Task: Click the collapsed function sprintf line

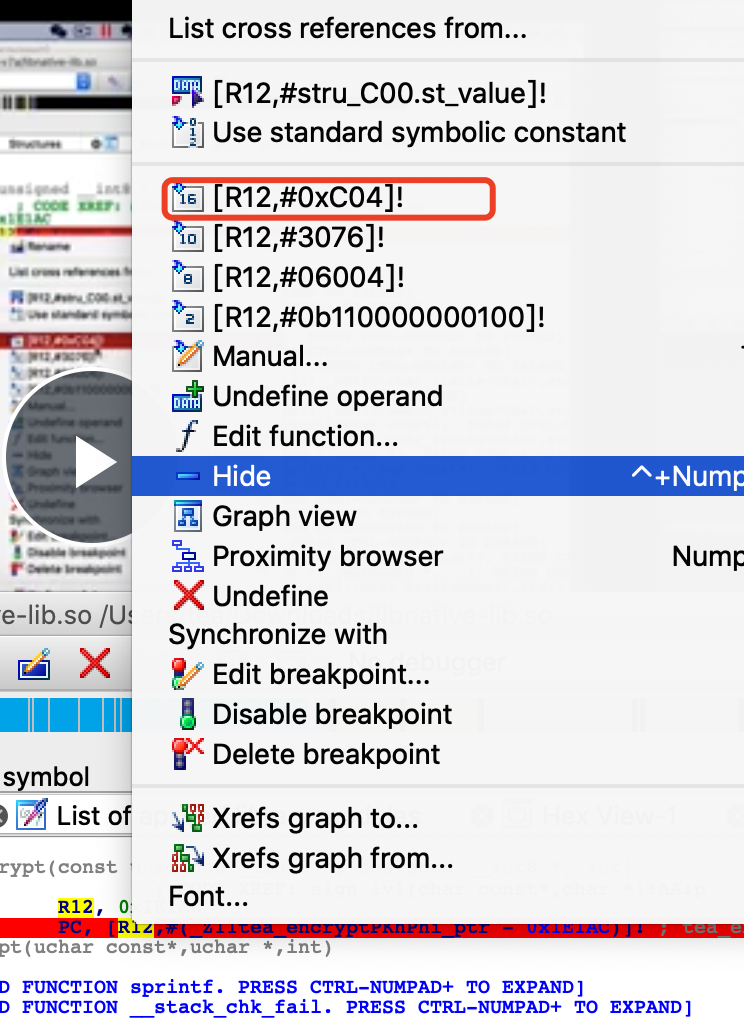Action: click(292, 987)
